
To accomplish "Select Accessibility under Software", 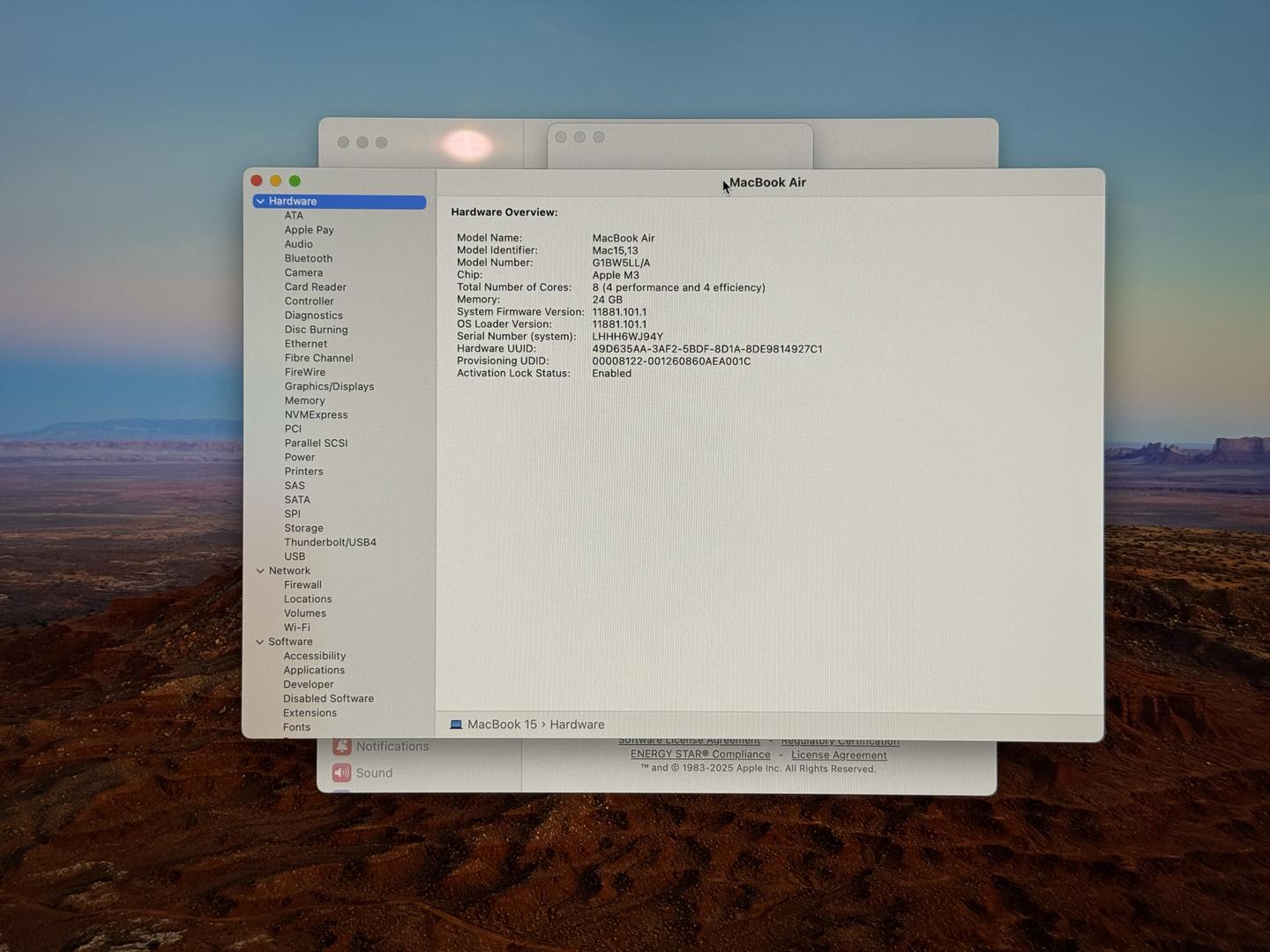I will tap(314, 656).
